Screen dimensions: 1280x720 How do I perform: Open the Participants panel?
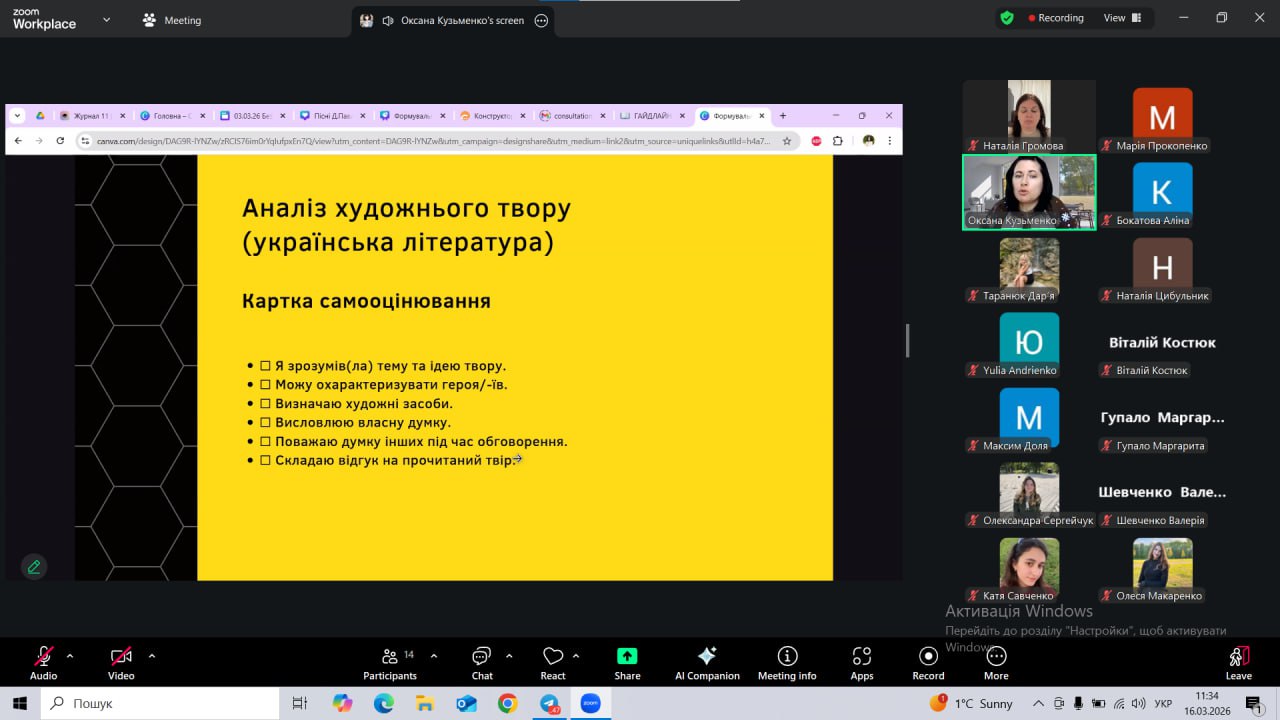click(390, 662)
